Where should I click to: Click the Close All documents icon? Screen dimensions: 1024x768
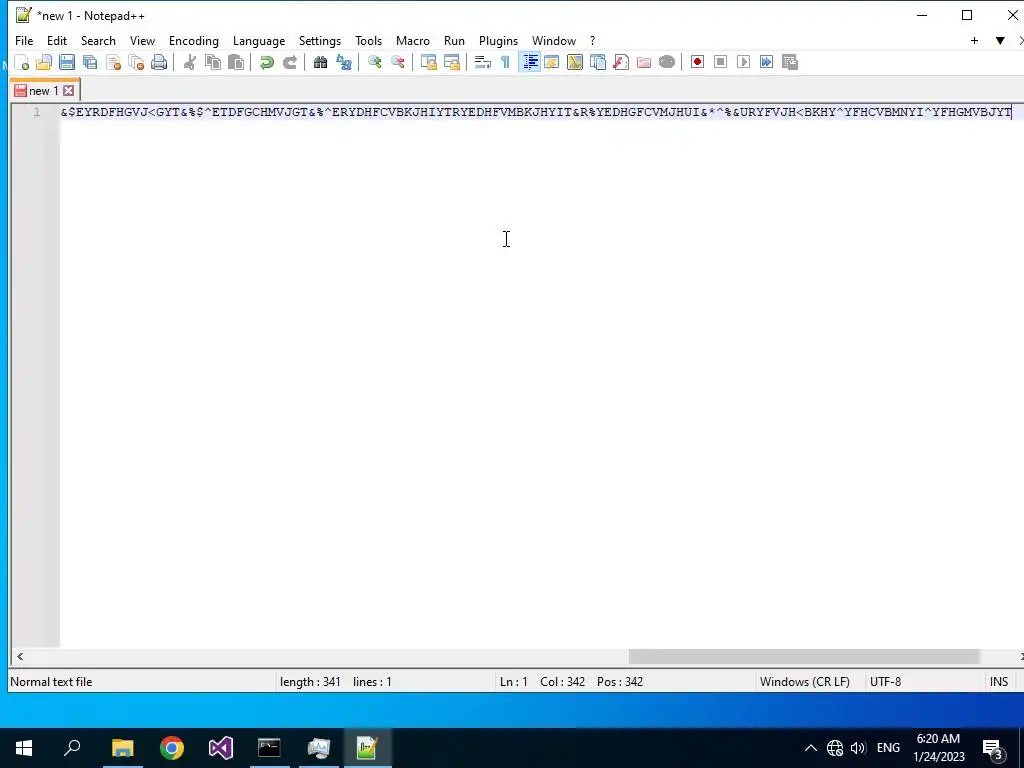(136, 62)
